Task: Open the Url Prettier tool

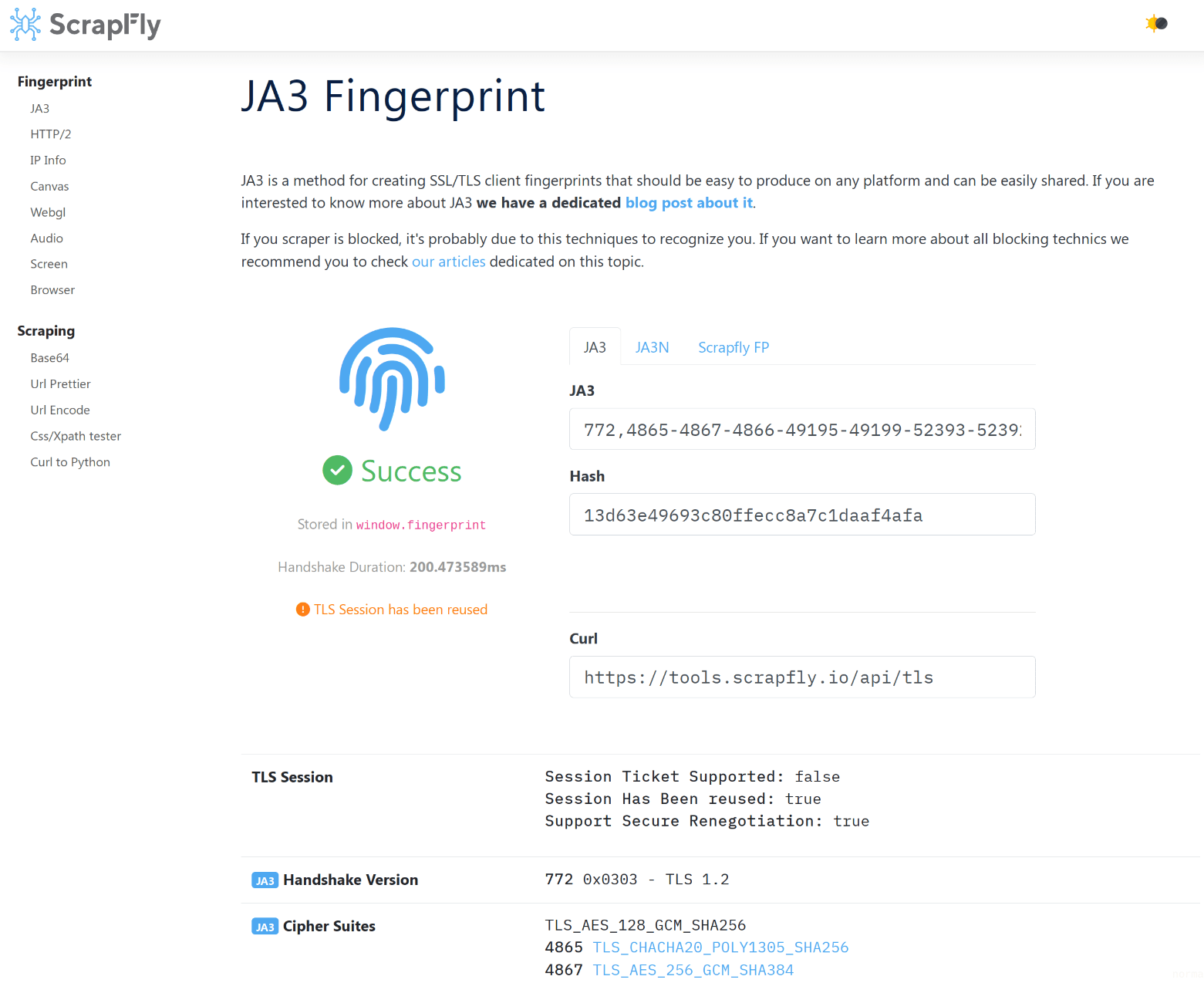Action: coord(60,383)
